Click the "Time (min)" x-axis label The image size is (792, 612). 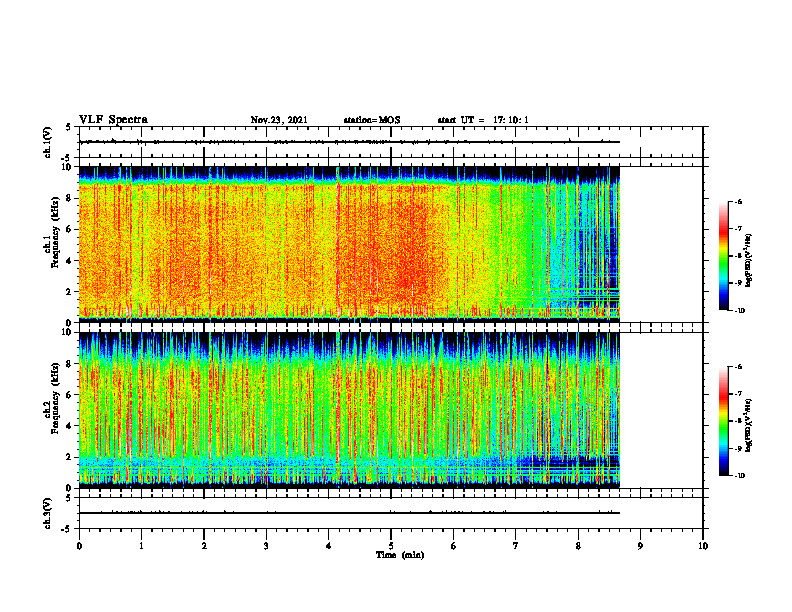point(400,555)
